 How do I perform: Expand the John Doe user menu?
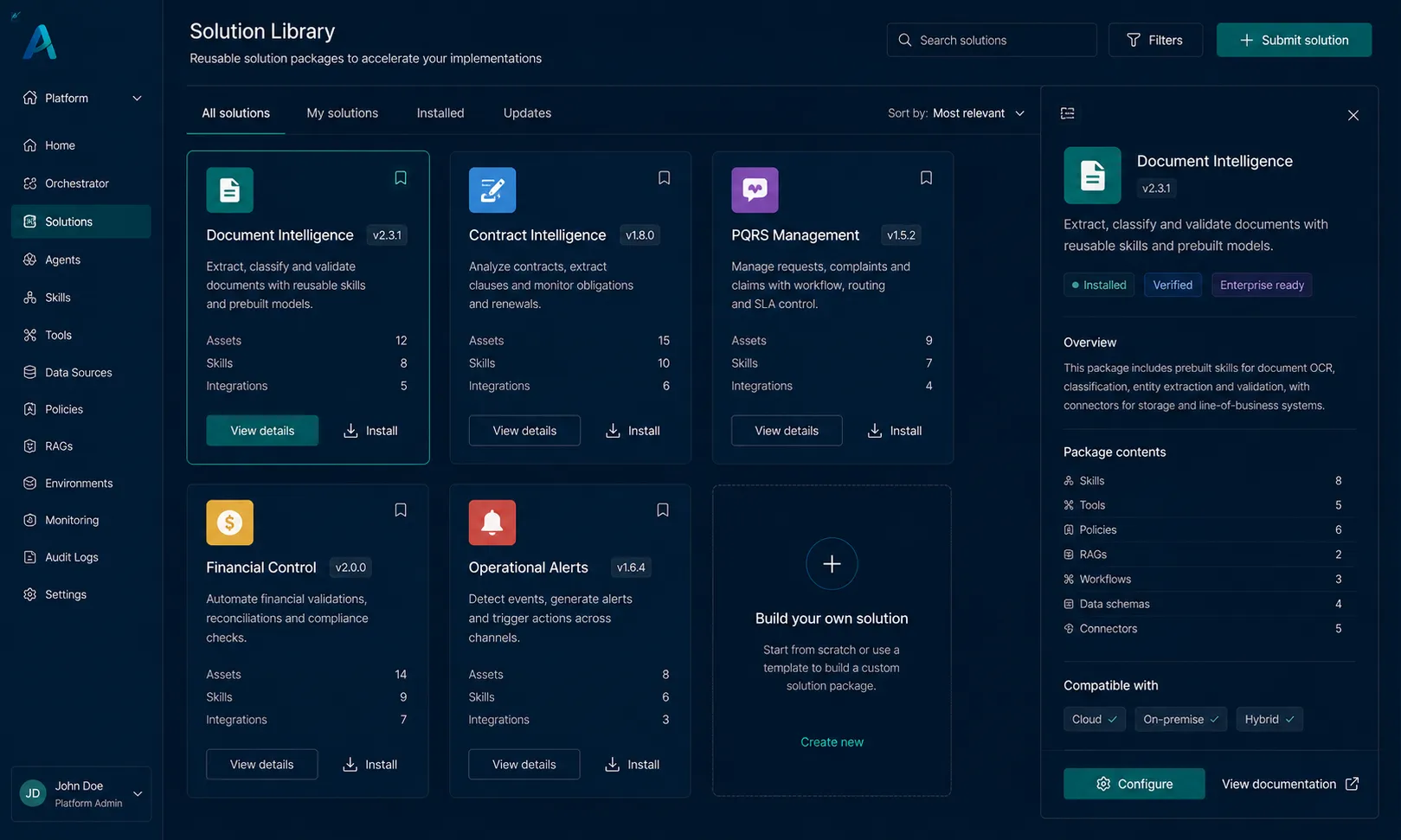point(138,793)
